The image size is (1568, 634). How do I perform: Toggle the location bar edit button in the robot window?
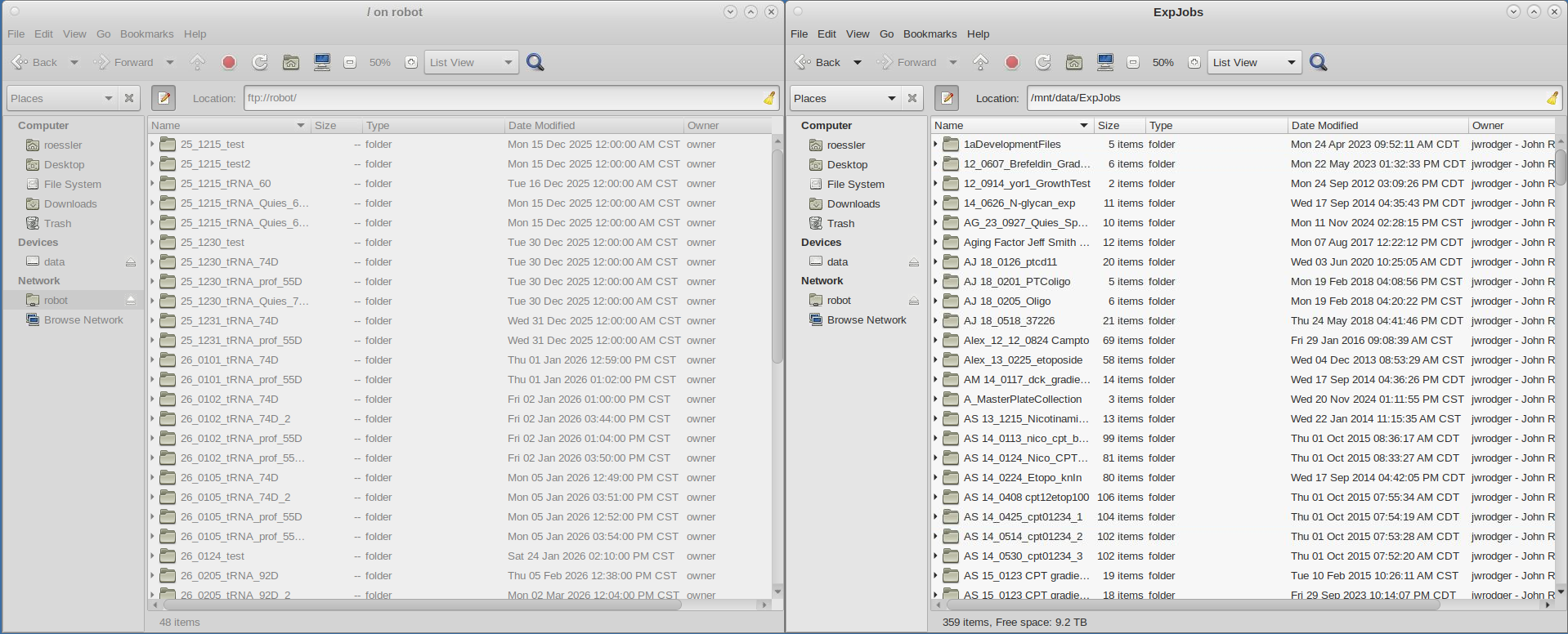point(164,98)
